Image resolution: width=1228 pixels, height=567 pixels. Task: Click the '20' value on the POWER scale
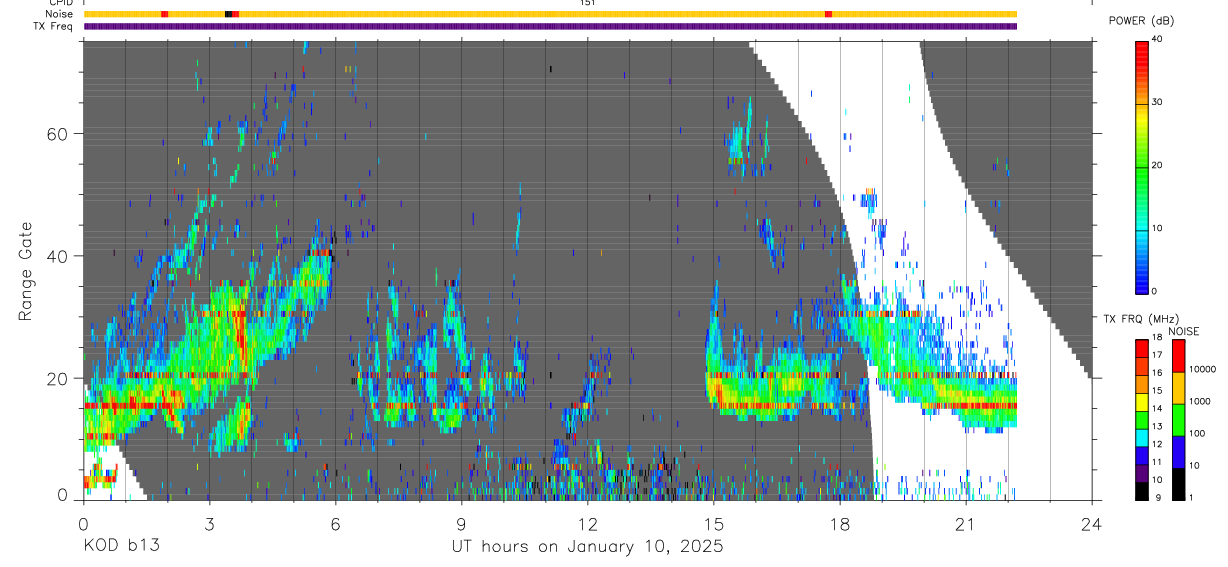point(1157,165)
